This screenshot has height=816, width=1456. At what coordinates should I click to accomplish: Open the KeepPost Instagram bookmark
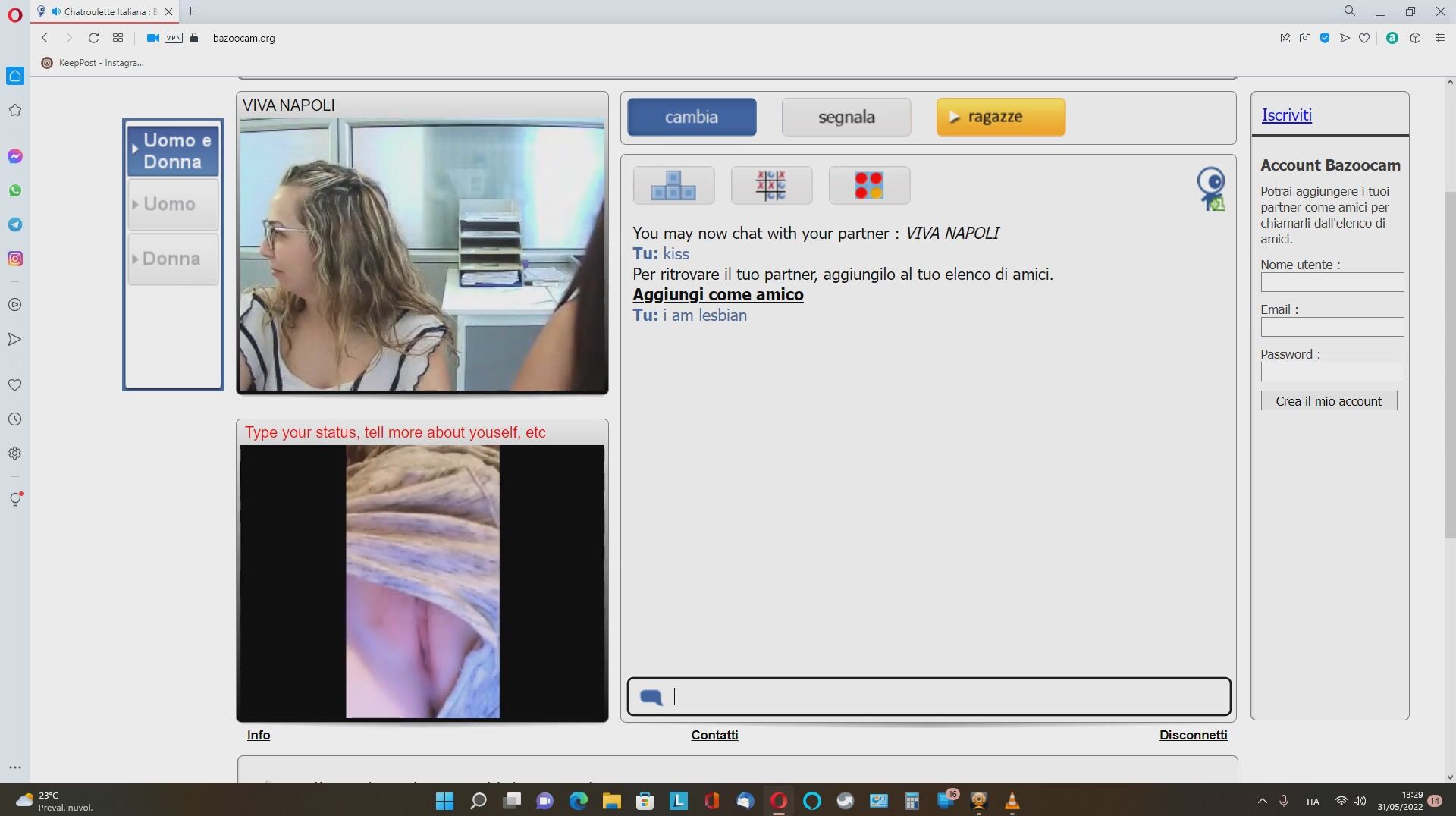(93, 63)
